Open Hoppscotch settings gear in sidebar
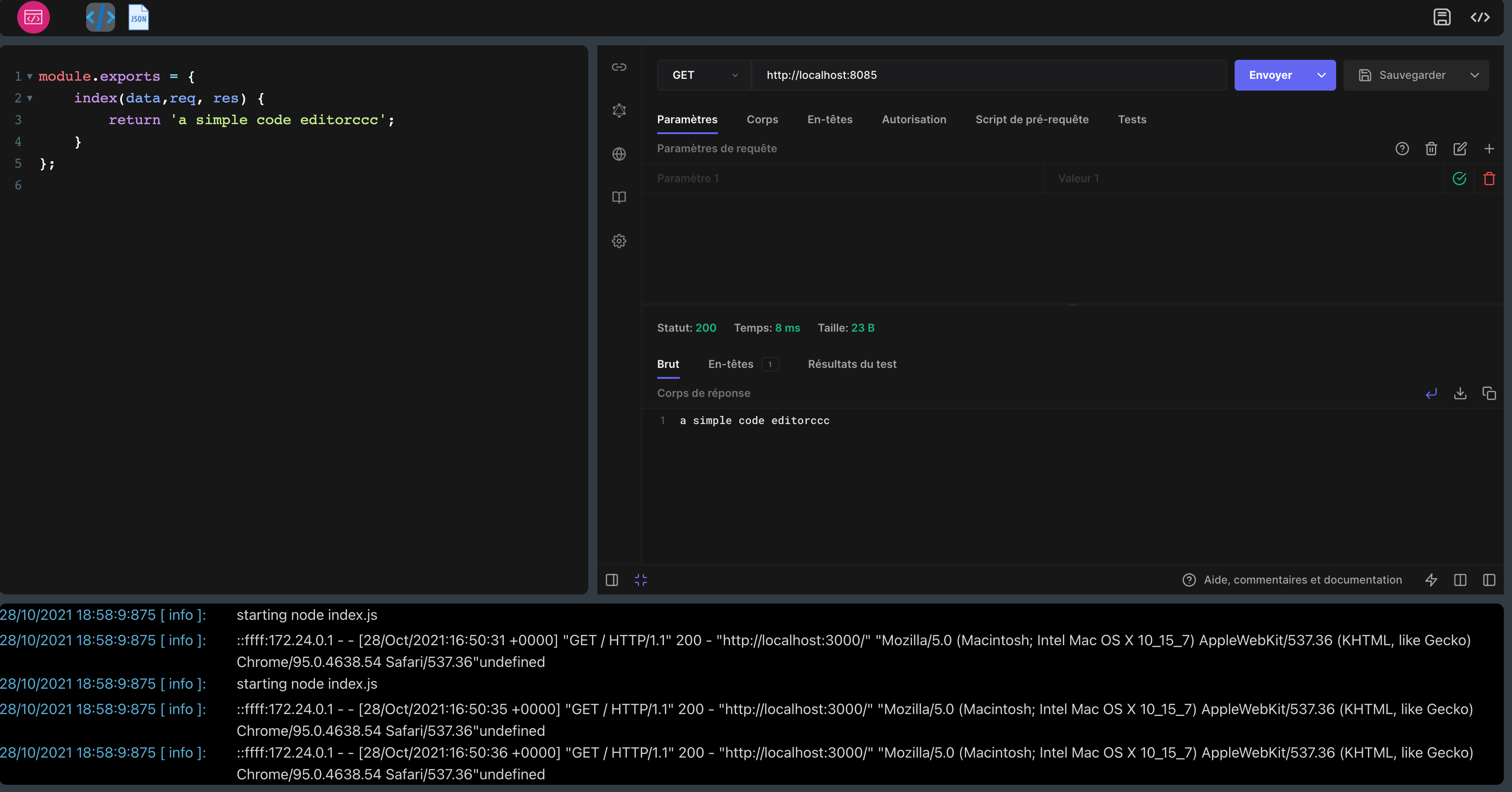This screenshot has height=792, width=1512. pyautogui.click(x=619, y=241)
